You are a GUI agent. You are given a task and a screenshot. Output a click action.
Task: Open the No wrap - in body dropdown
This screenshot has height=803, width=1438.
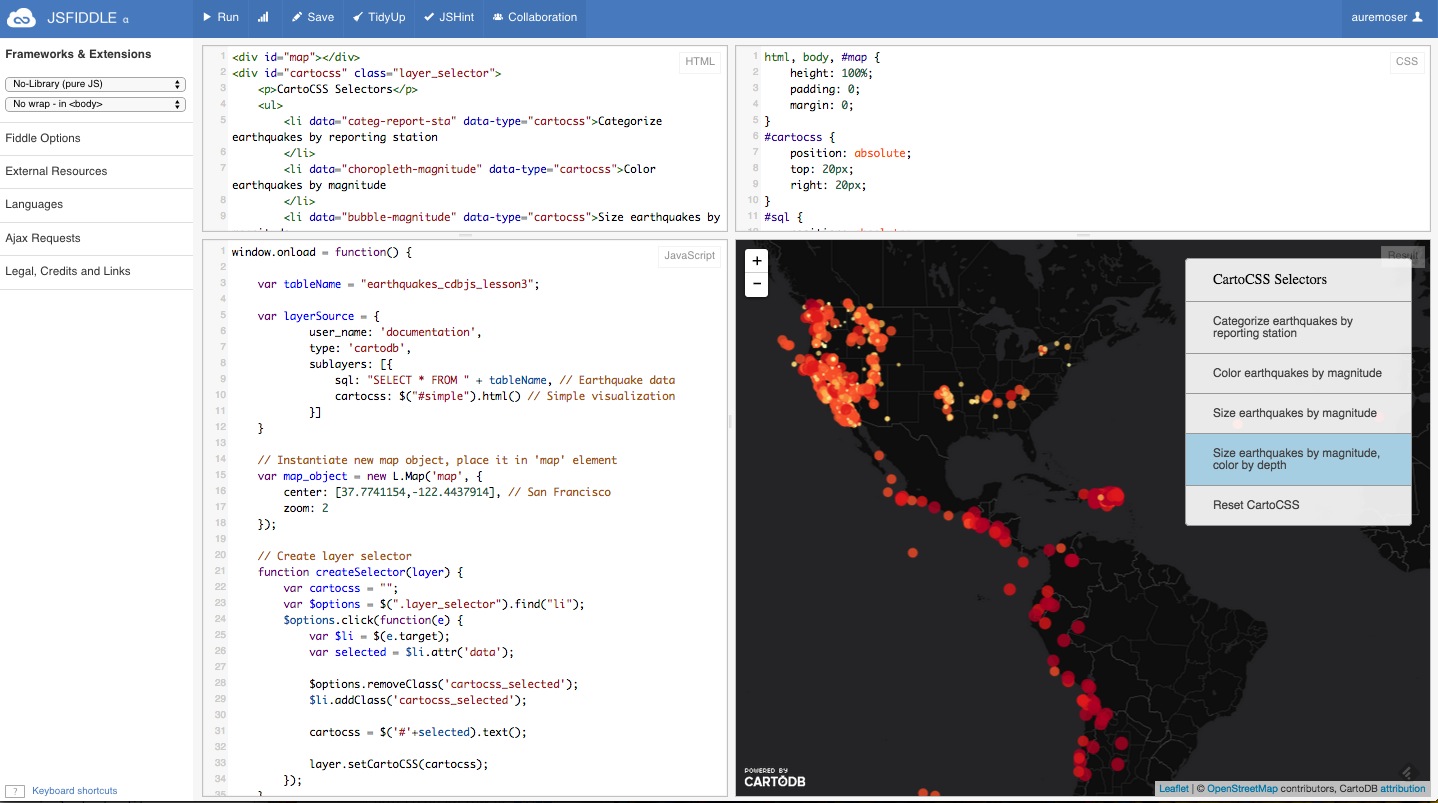(95, 104)
